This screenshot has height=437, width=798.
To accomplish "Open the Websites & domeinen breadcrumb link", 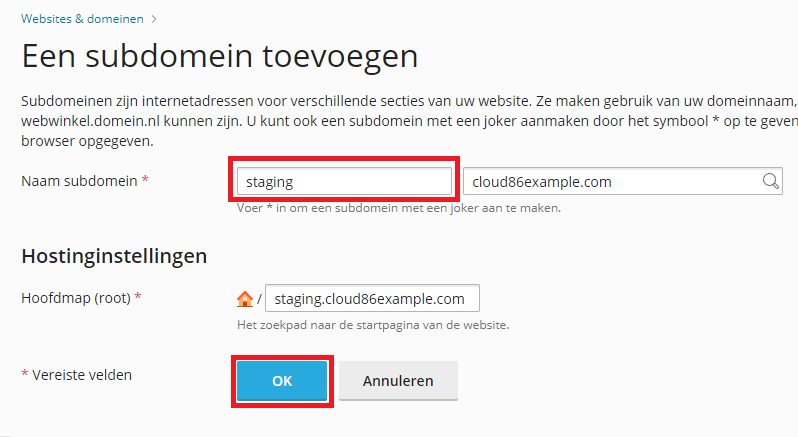I will pos(82,19).
